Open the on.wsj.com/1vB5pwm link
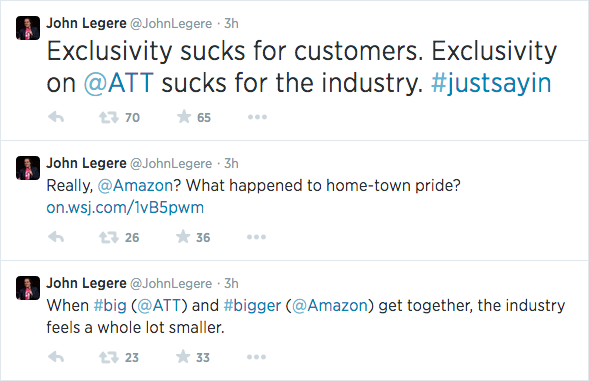The width and height of the screenshot is (589, 381). pyautogui.click(x=125, y=208)
